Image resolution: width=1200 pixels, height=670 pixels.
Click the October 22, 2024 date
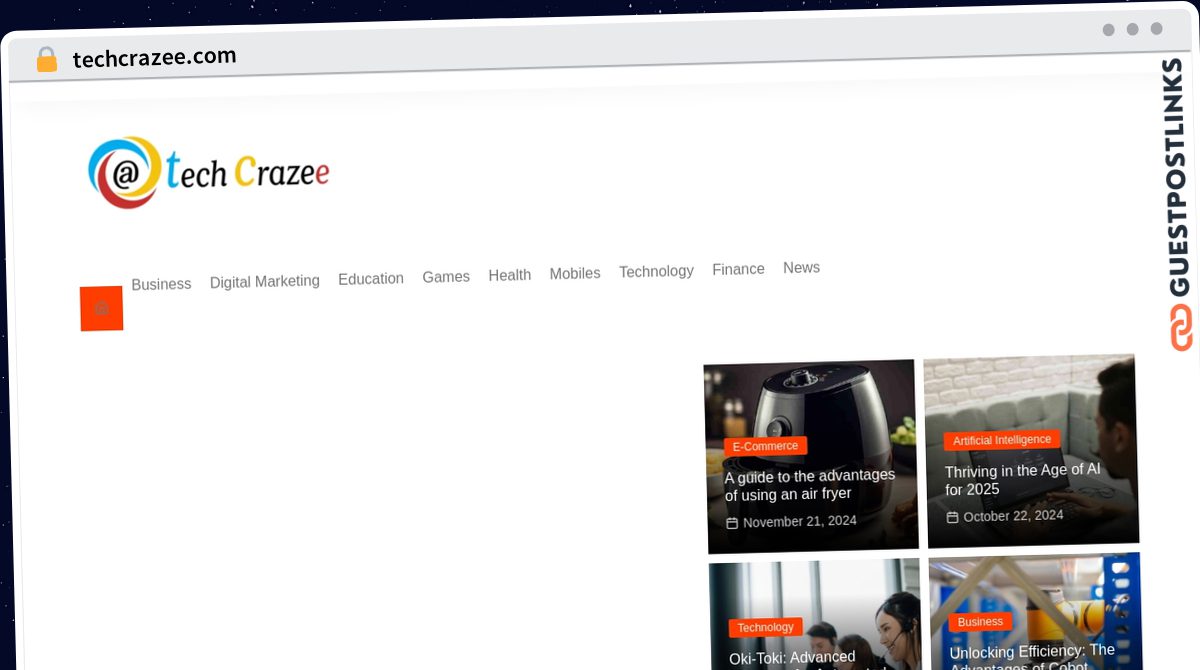click(x=1013, y=516)
